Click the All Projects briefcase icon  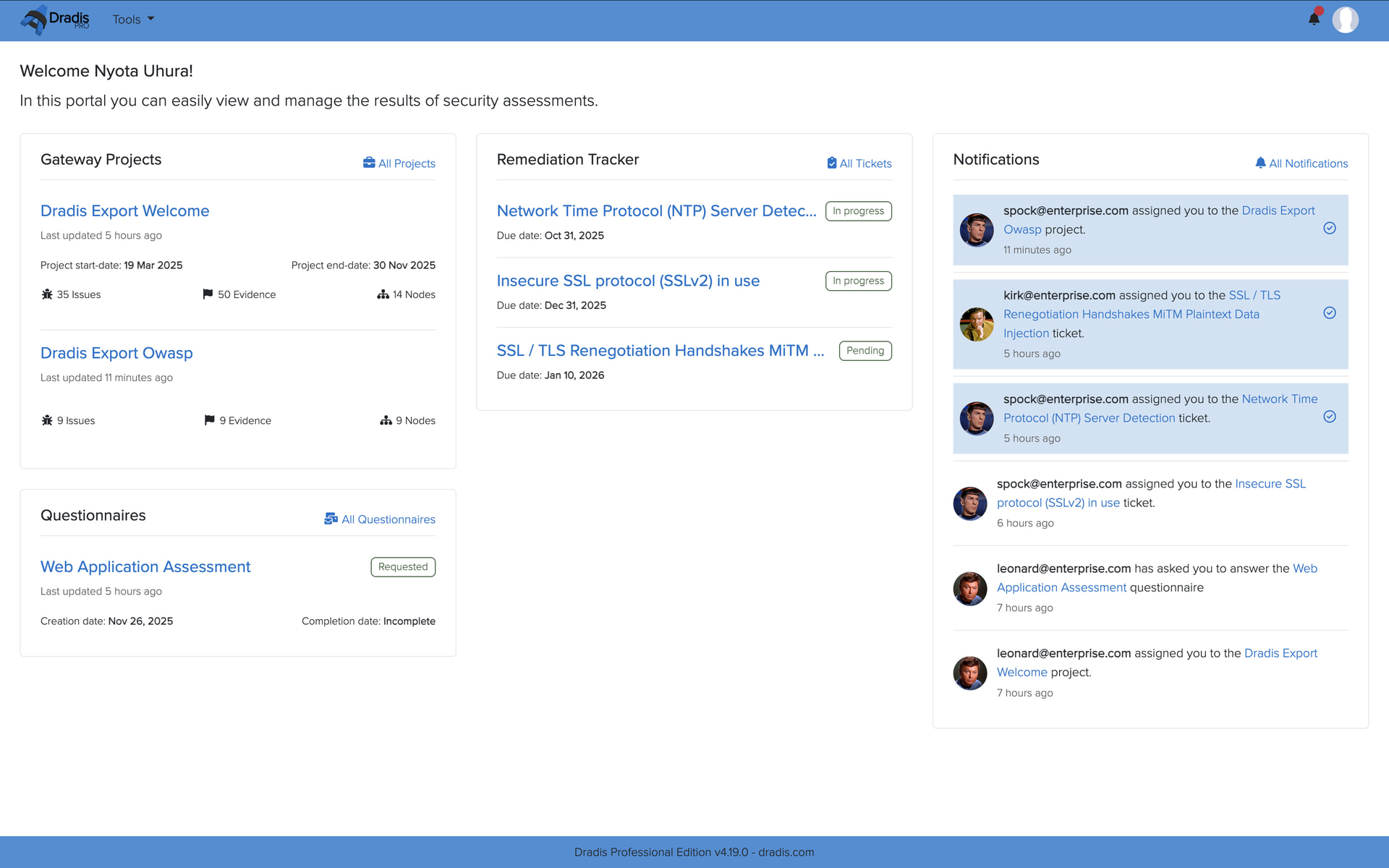(369, 163)
